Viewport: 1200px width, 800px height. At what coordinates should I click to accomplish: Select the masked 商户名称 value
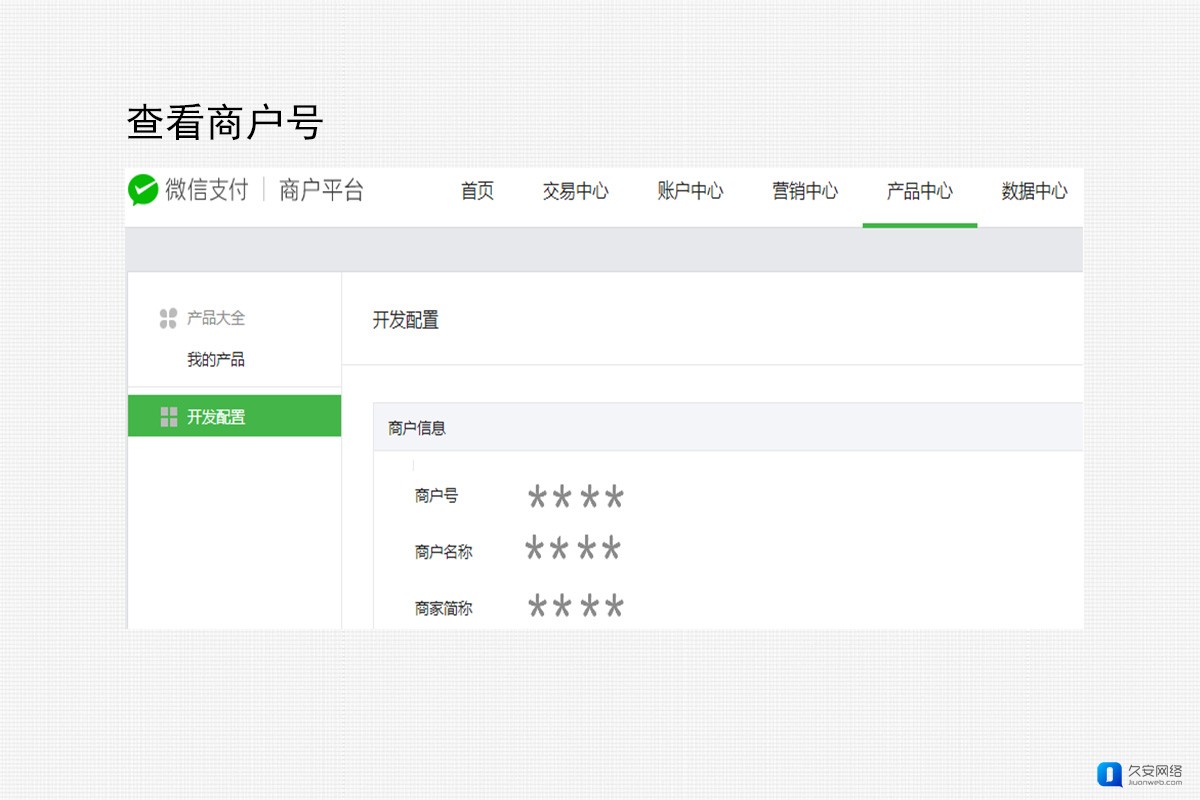click(x=573, y=549)
